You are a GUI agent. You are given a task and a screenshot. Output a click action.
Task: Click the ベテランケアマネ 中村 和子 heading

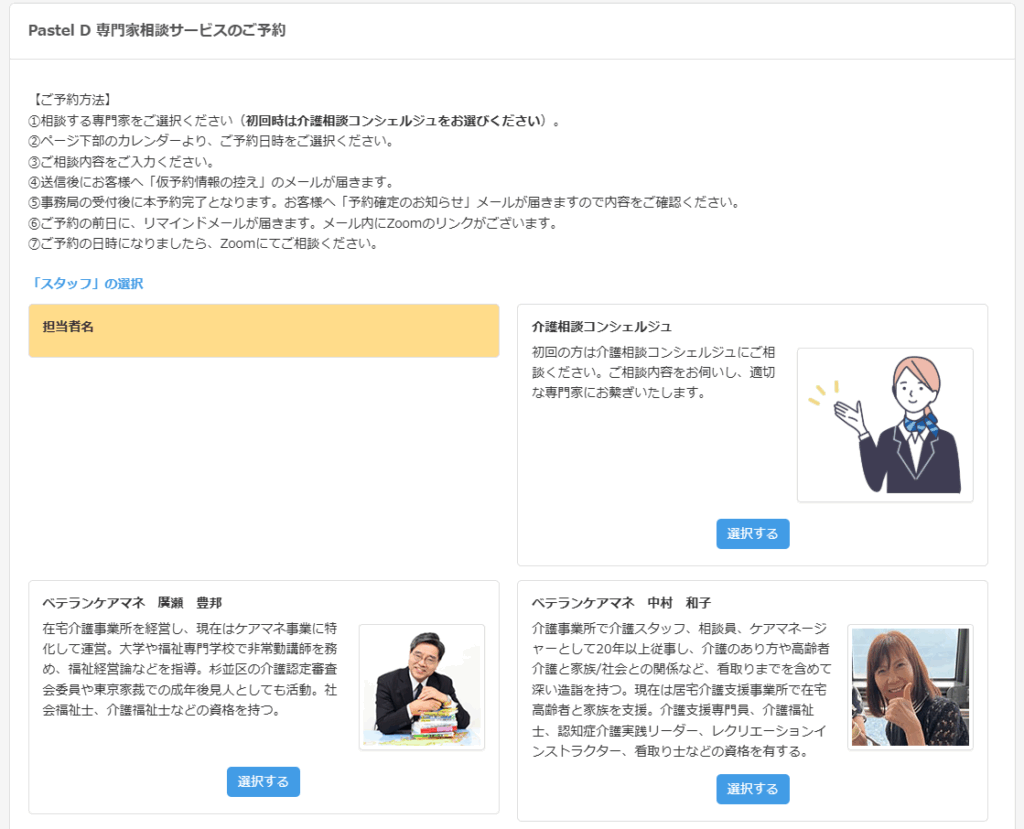tap(621, 602)
